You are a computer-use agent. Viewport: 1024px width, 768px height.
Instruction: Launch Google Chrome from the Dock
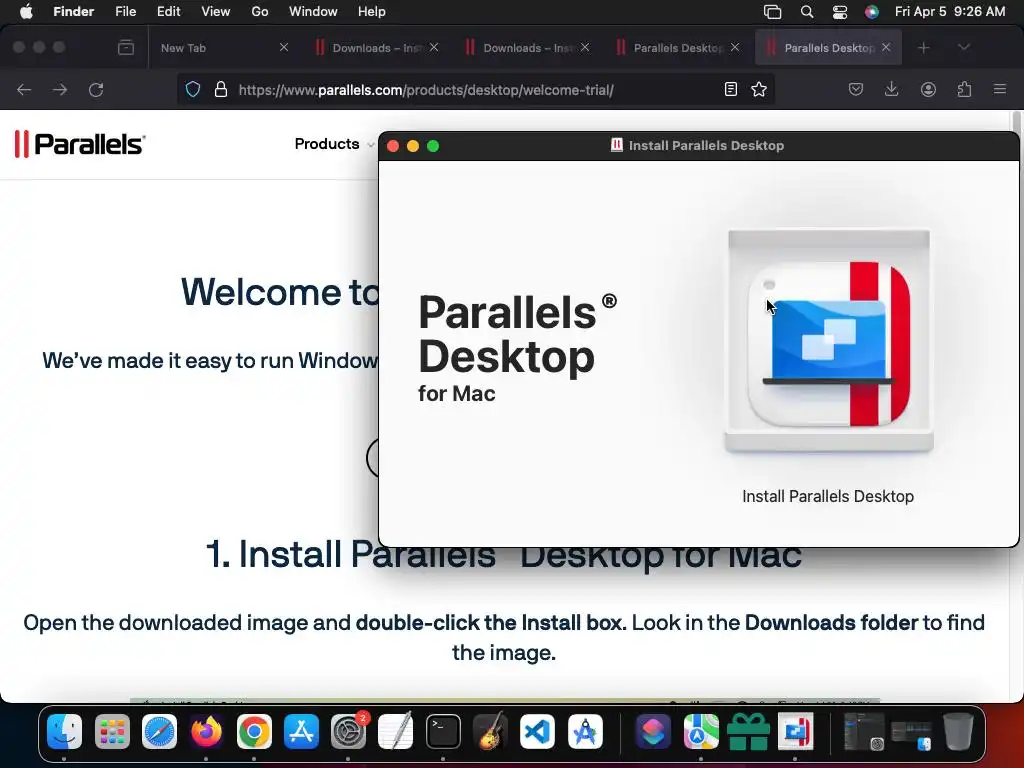point(254,731)
